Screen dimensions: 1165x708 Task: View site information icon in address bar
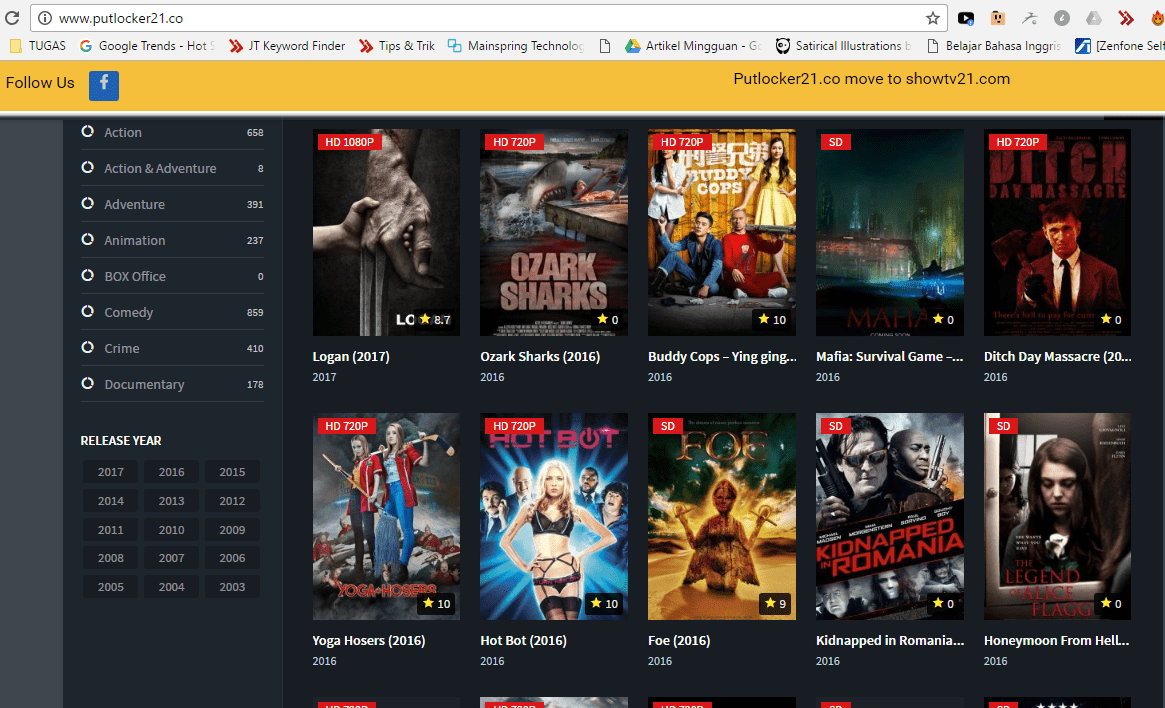coord(45,19)
